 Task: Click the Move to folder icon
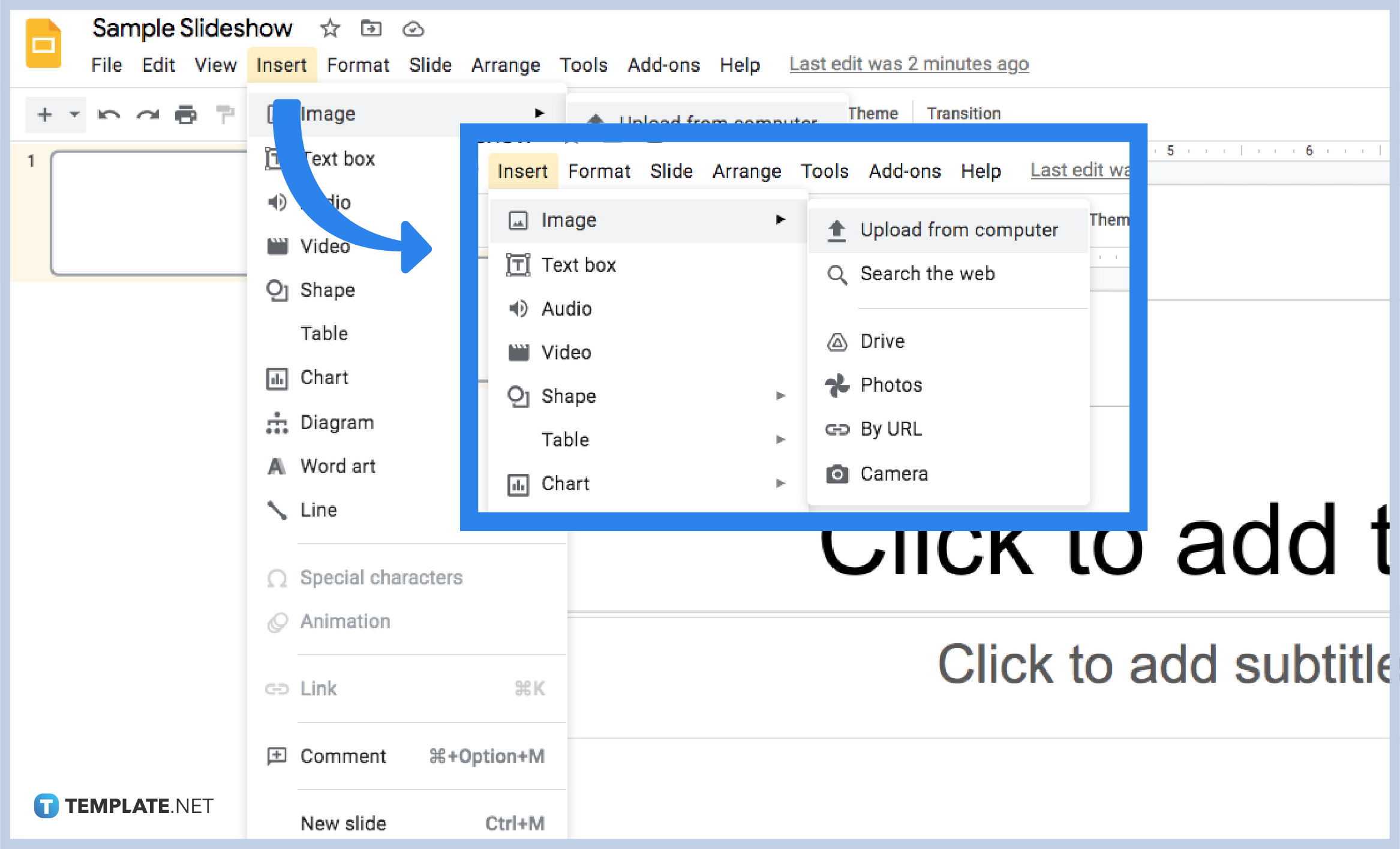point(371,28)
